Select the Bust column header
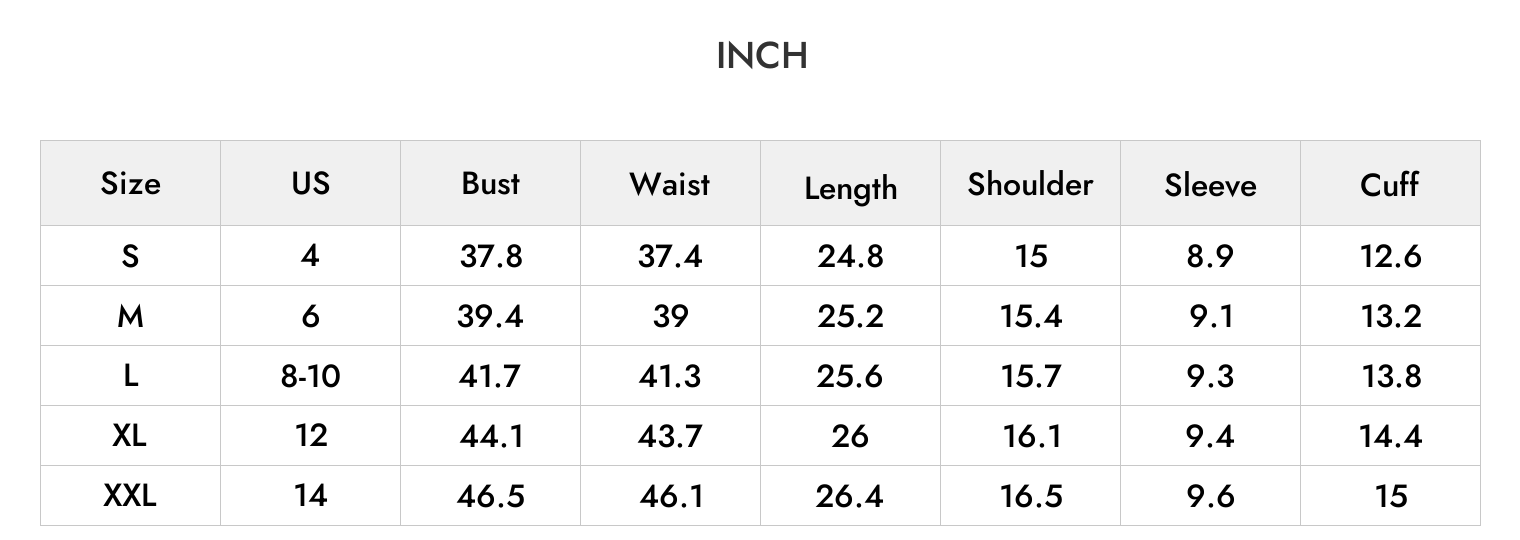 490,183
